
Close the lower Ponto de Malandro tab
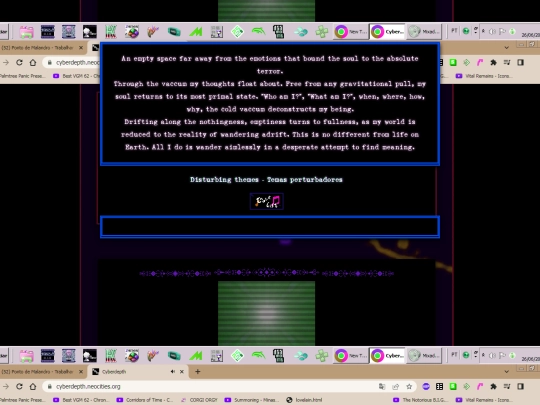click(81, 372)
